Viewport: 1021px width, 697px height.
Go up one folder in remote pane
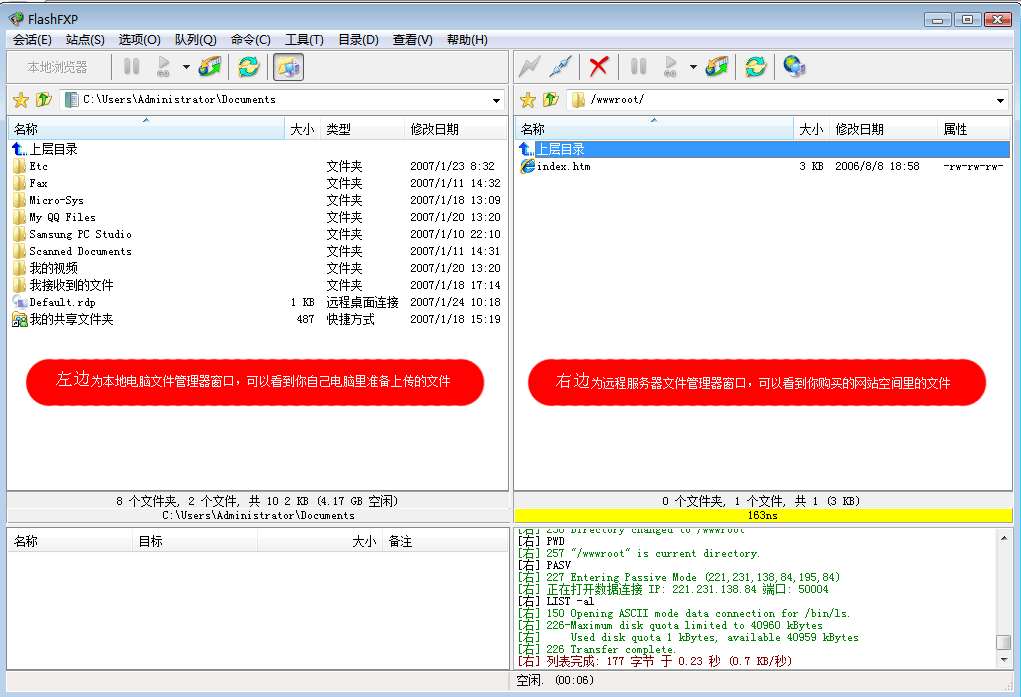coord(551,100)
